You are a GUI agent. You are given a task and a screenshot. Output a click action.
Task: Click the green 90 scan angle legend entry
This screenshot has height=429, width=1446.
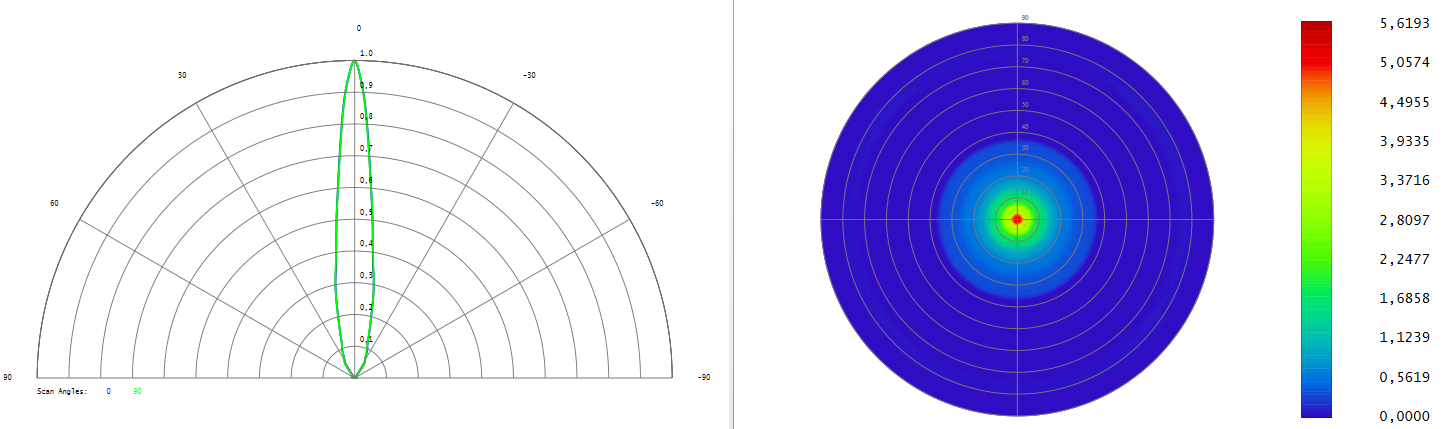point(138,391)
